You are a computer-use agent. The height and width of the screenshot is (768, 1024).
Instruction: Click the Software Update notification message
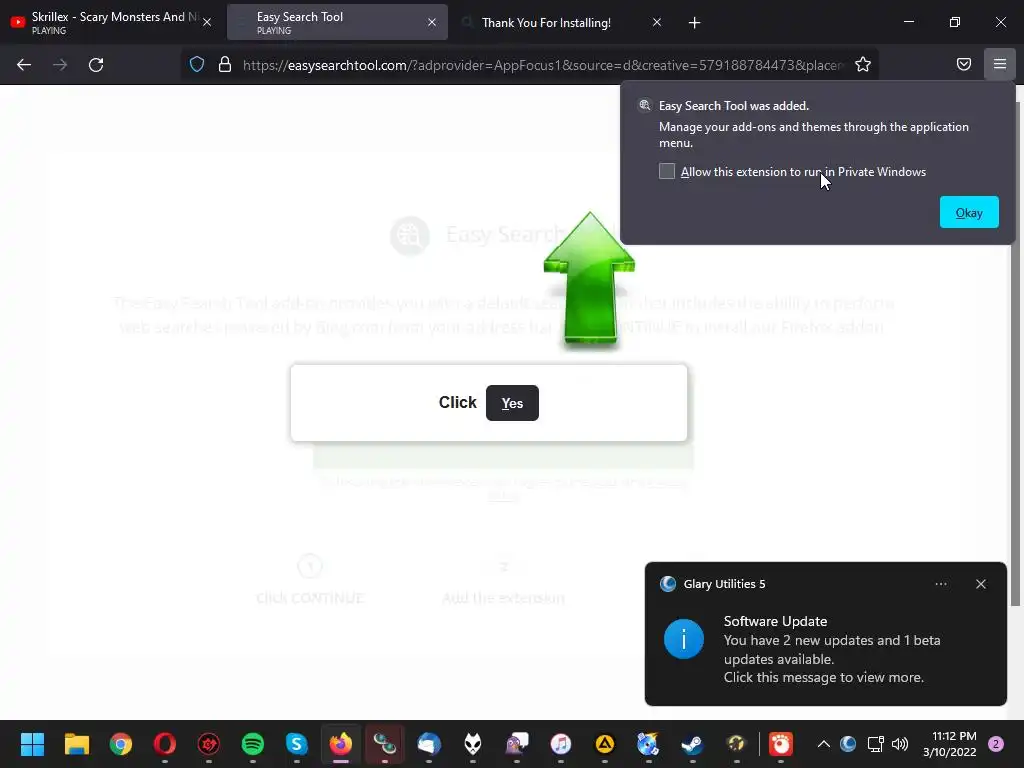pyautogui.click(x=832, y=649)
